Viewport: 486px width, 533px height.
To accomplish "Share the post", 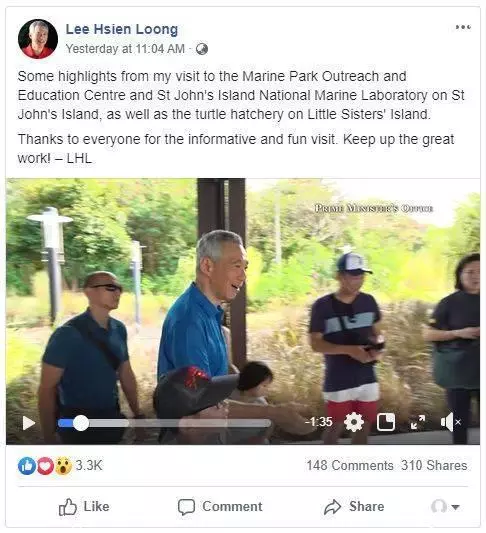I will coord(354,507).
